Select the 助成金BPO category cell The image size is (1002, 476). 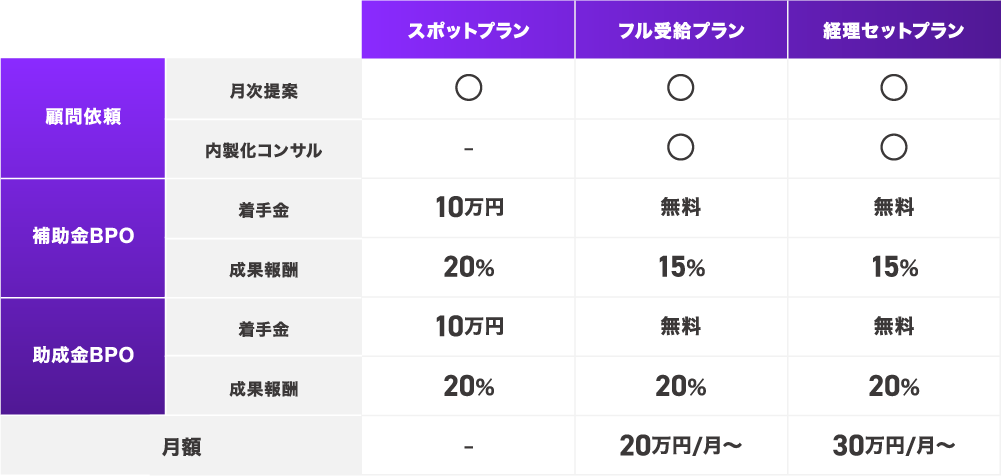[83, 356]
